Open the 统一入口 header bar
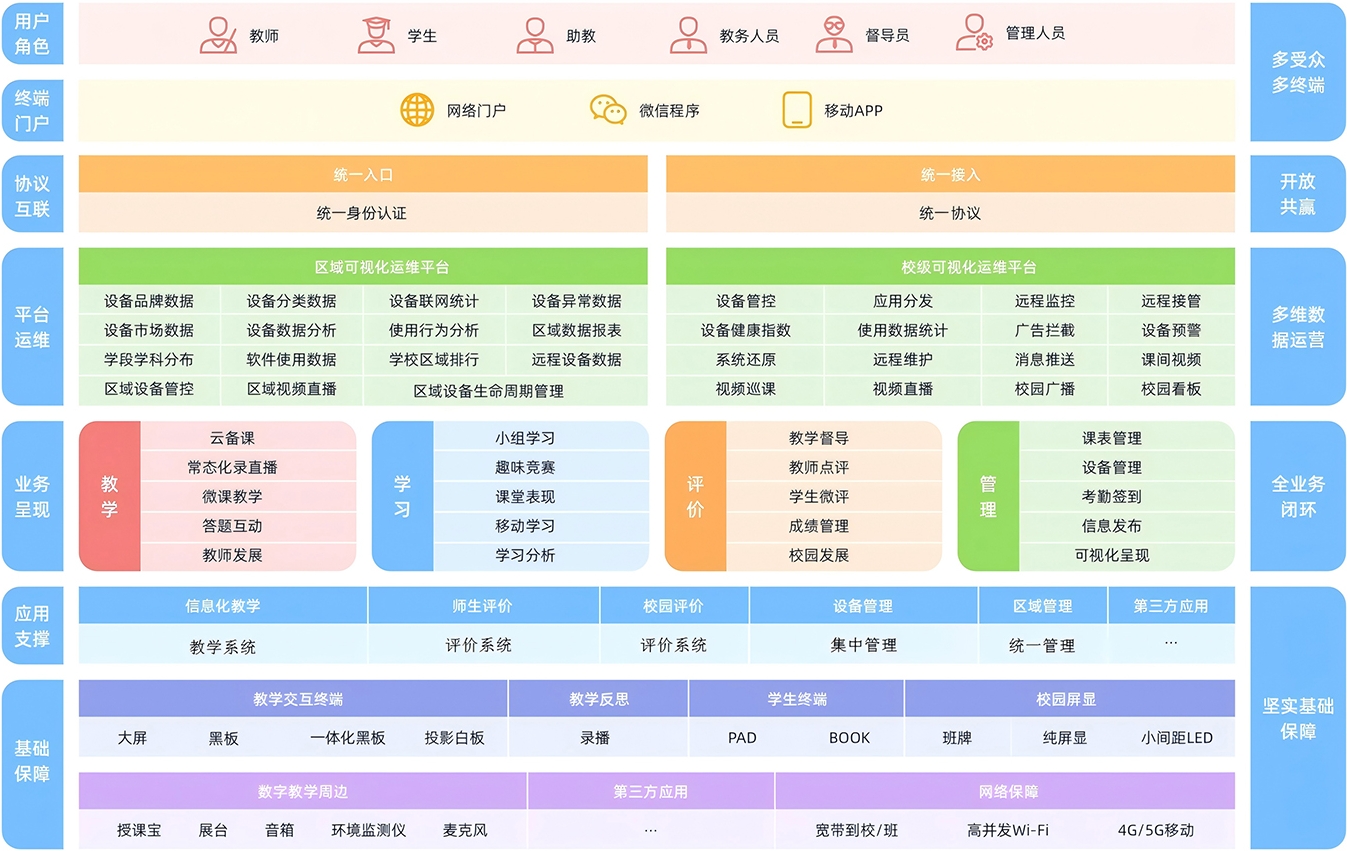This screenshot has height=851, width=1348. 363,174
